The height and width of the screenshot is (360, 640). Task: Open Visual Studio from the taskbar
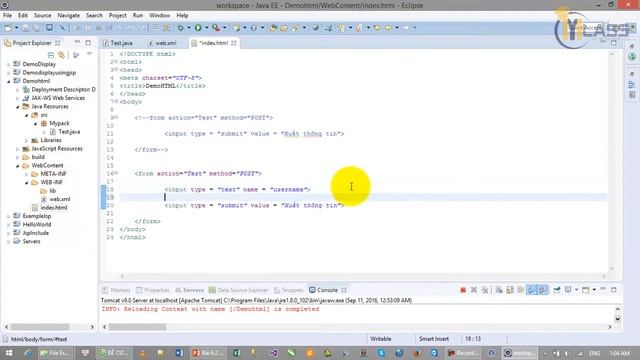point(274,353)
